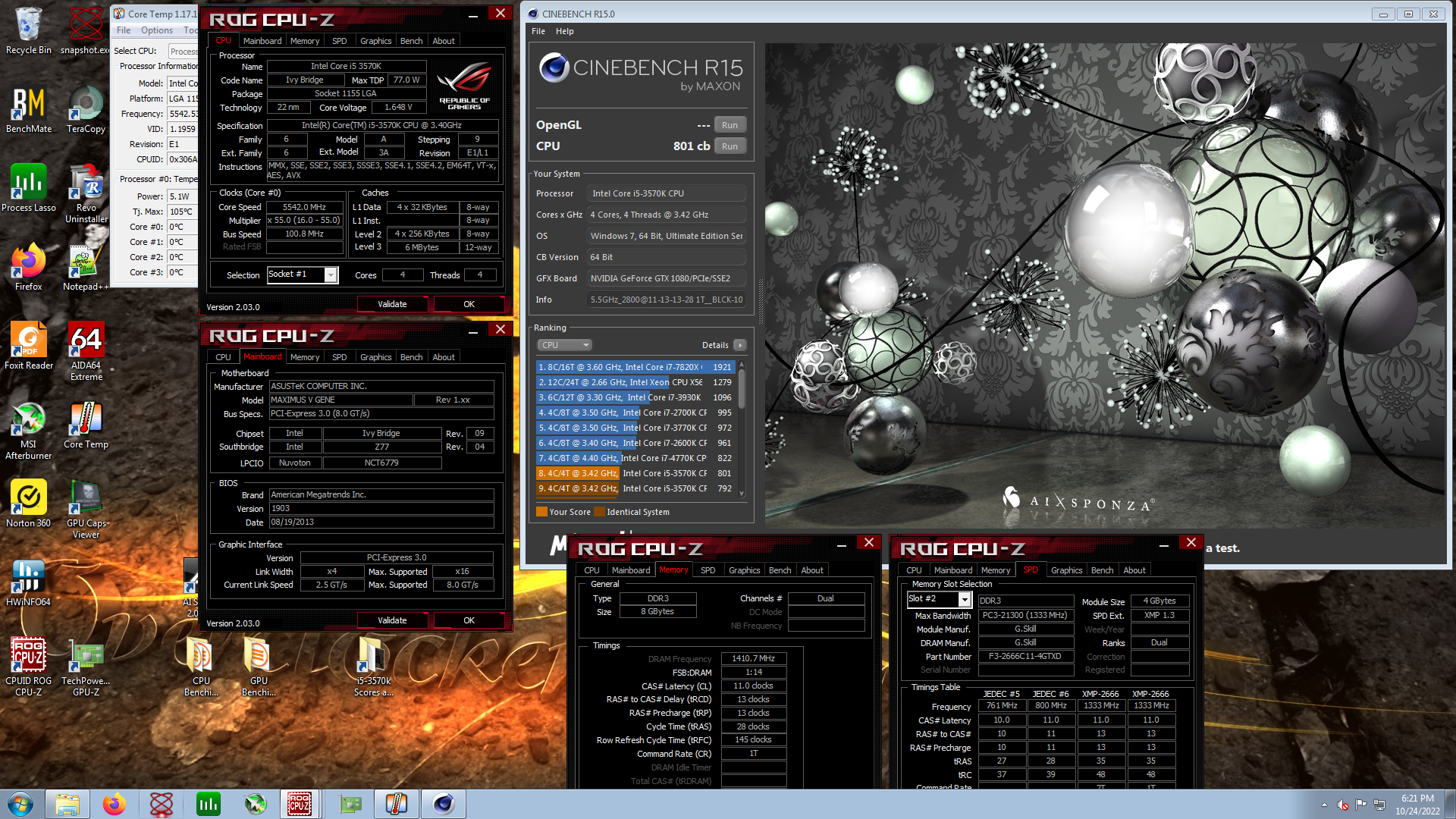The image size is (1456, 819).
Task: Open the Foxit Reader desktop icon
Action: tap(29, 346)
